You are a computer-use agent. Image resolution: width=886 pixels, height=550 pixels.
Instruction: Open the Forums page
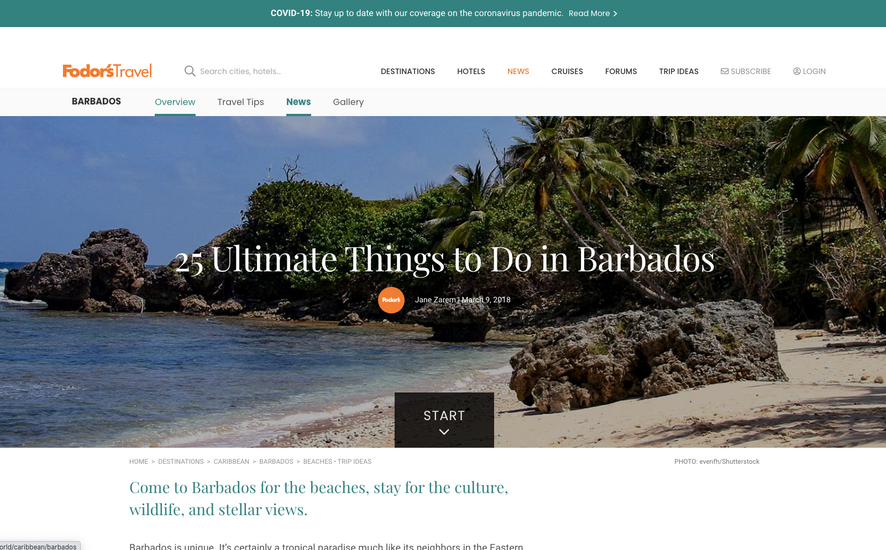coord(620,71)
